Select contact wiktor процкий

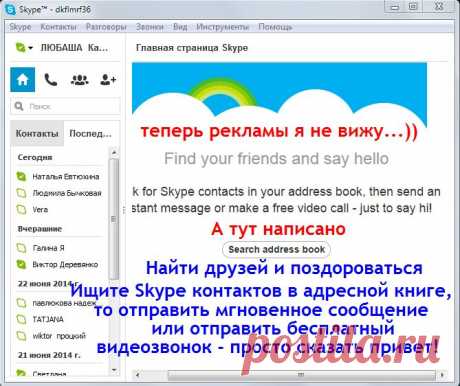(60, 335)
